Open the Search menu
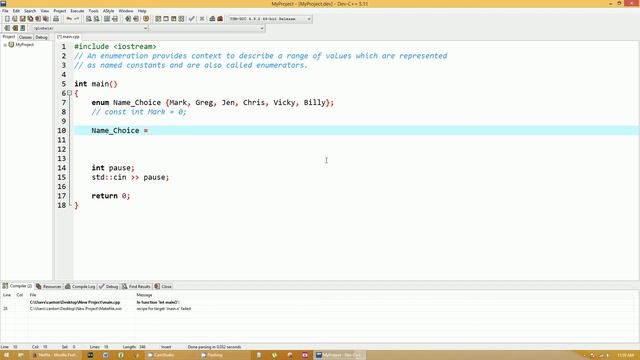 (30, 11)
